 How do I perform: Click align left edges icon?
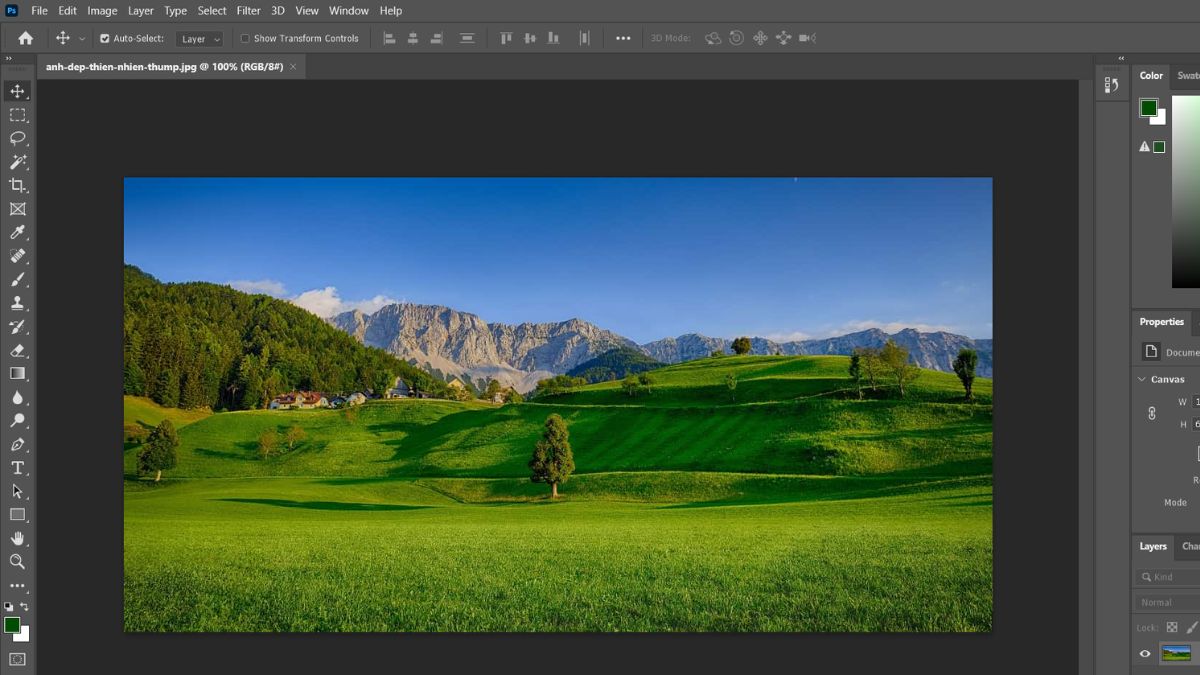point(389,38)
